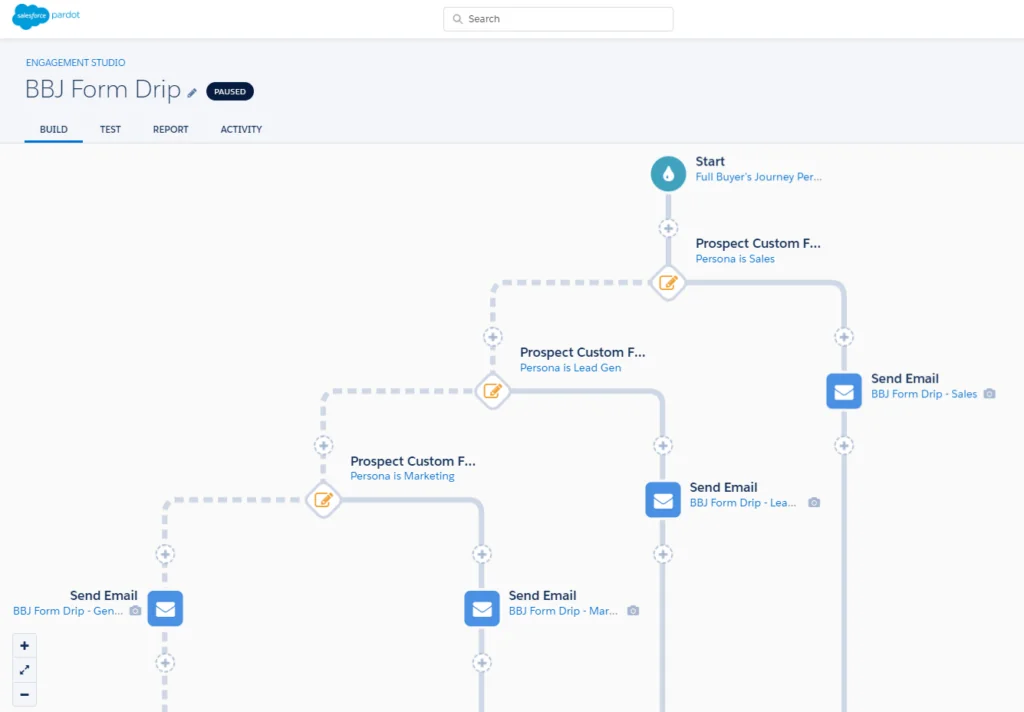Click the magnifier icon in the search box
This screenshot has height=712, width=1024.
tap(458, 19)
